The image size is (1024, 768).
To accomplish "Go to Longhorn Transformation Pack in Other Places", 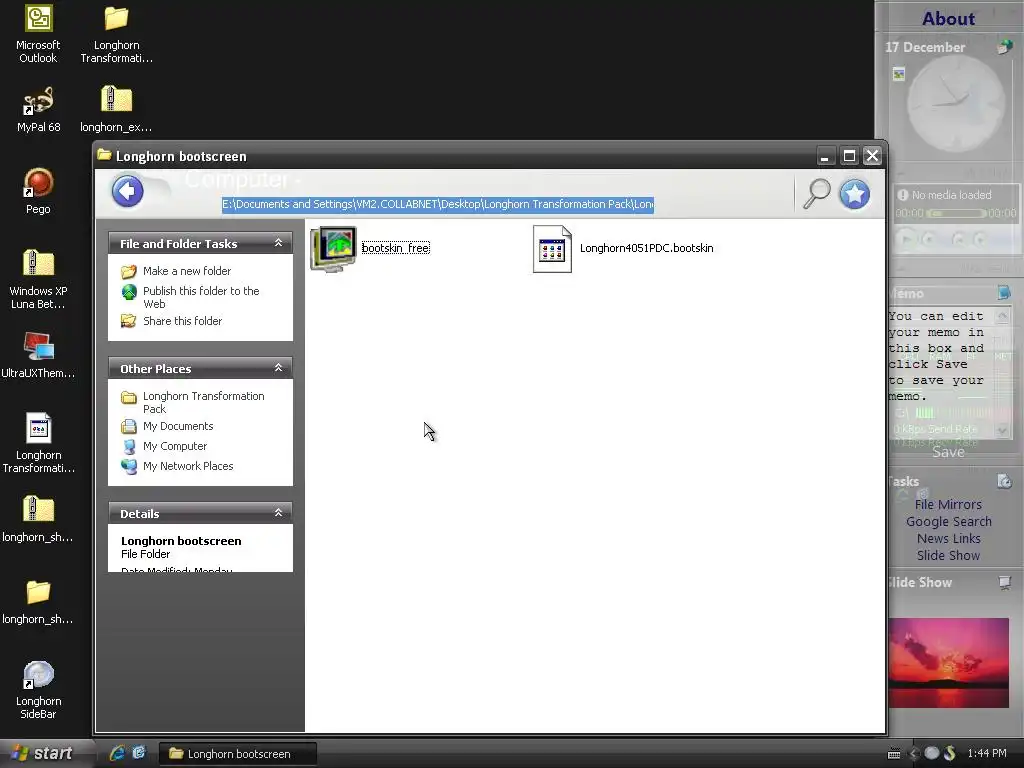I will [x=203, y=402].
